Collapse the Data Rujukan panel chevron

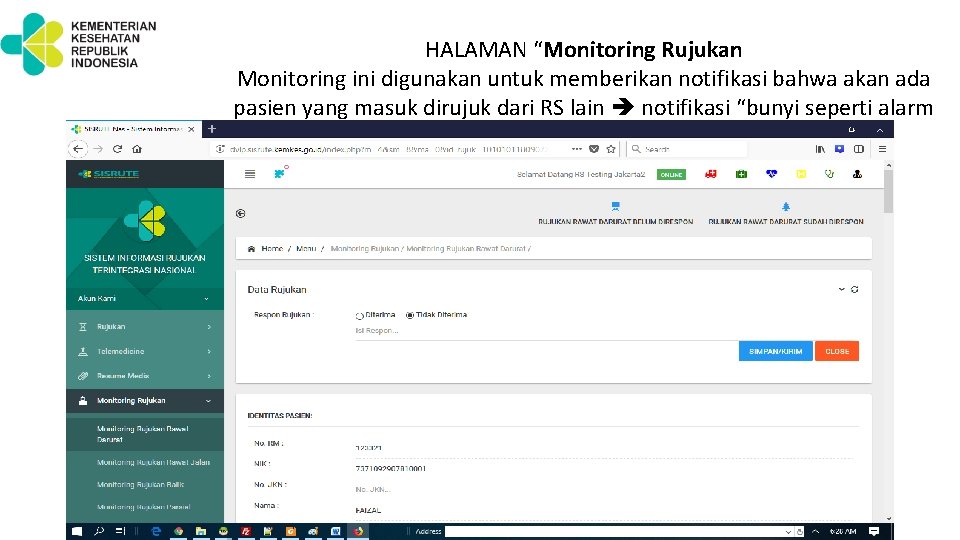pyautogui.click(x=841, y=289)
